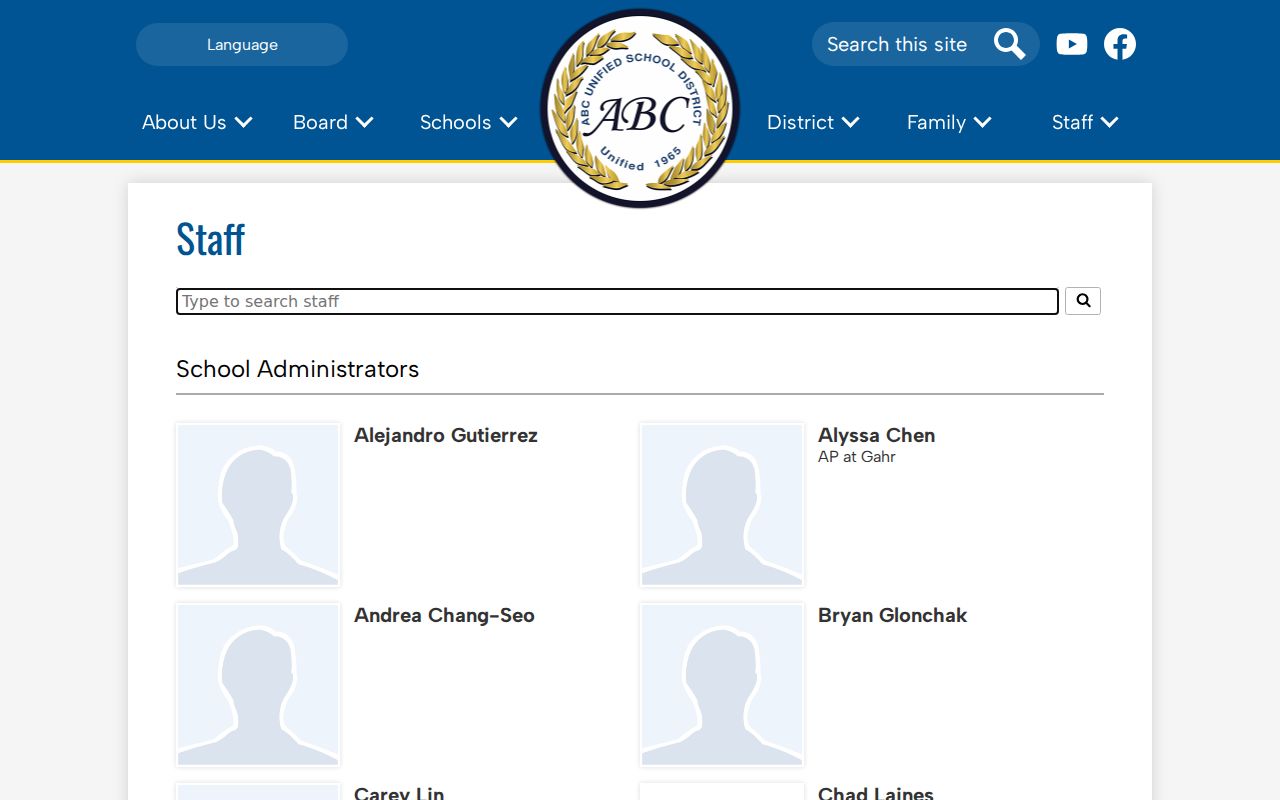Open Carey Lin's profile name
Image resolution: width=1280 pixels, height=800 pixels.
pyautogui.click(x=399, y=792)
